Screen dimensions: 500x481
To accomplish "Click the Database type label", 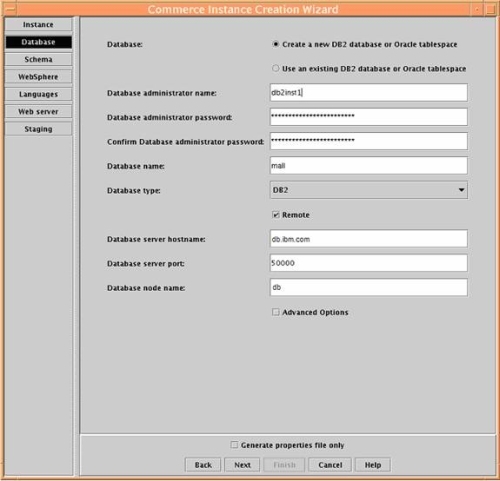I will 134,191.
